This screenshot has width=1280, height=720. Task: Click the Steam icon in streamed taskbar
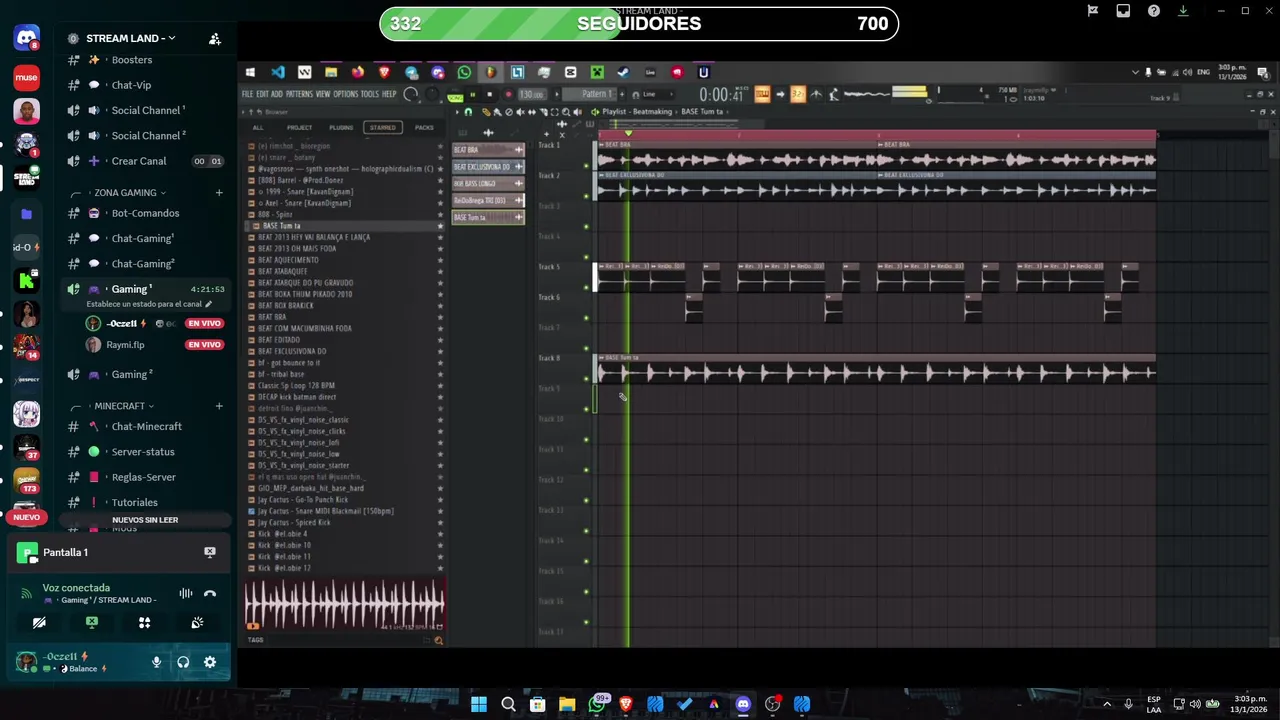623,72
